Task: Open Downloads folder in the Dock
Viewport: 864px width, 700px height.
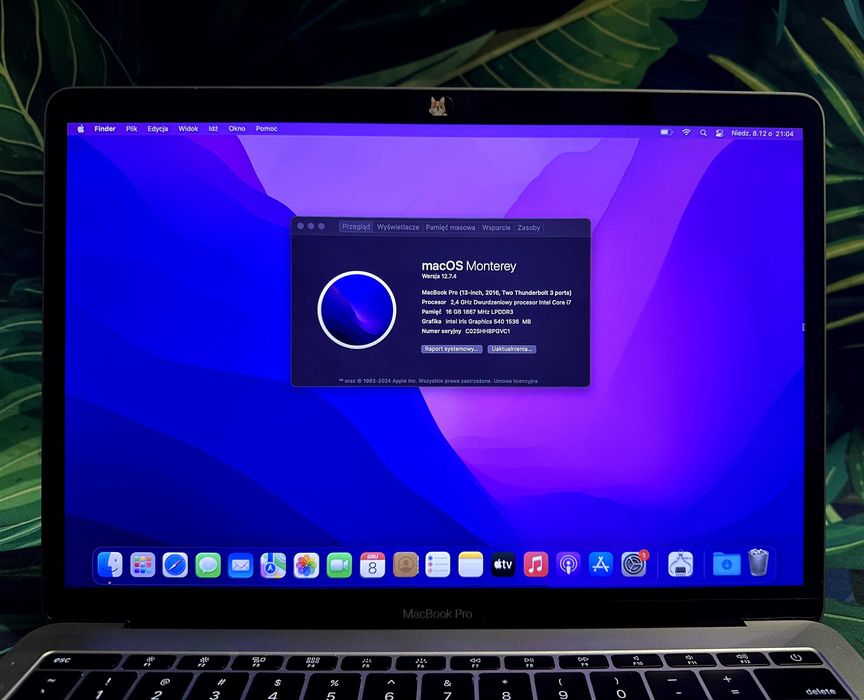Action: tap(726, 564)
